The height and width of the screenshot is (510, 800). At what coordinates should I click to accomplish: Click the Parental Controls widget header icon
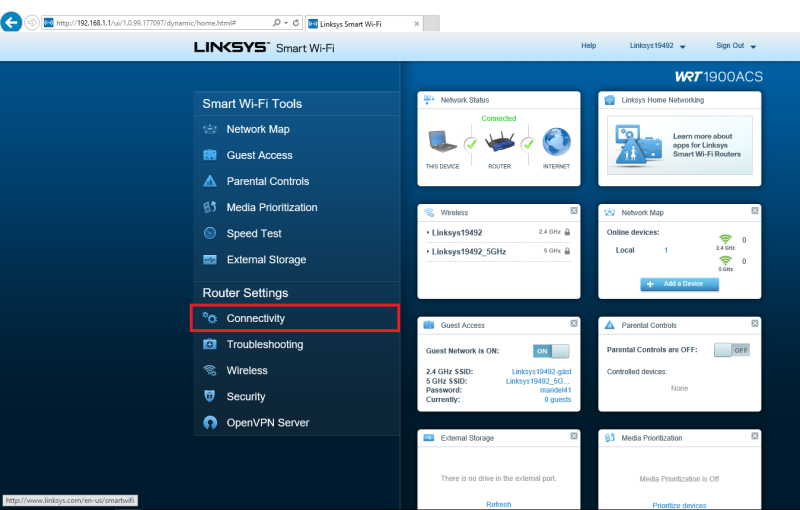click(x=610, y=325)
